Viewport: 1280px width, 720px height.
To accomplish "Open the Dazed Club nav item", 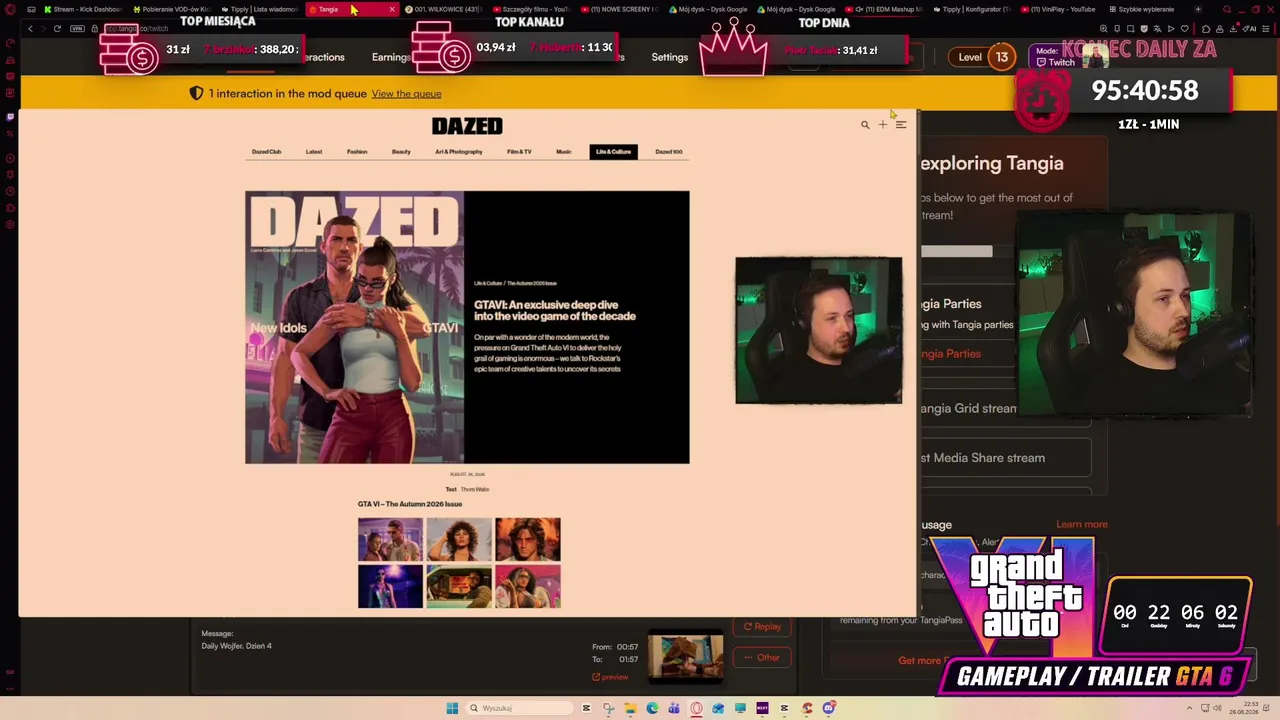I will pos(266,152).
